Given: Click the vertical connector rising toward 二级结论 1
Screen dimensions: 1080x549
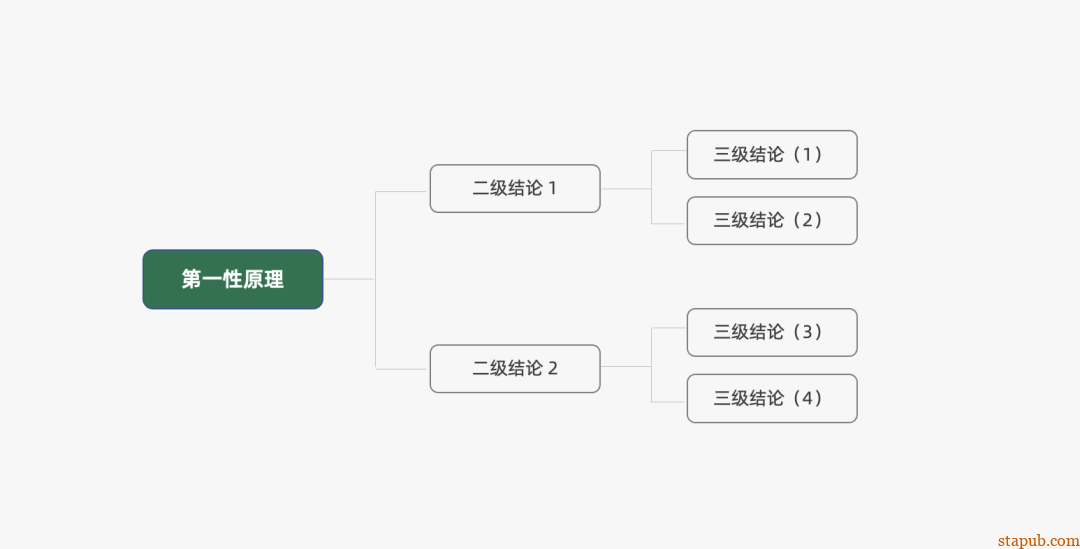Looking at the screenshot, I should tap(375, 235).
